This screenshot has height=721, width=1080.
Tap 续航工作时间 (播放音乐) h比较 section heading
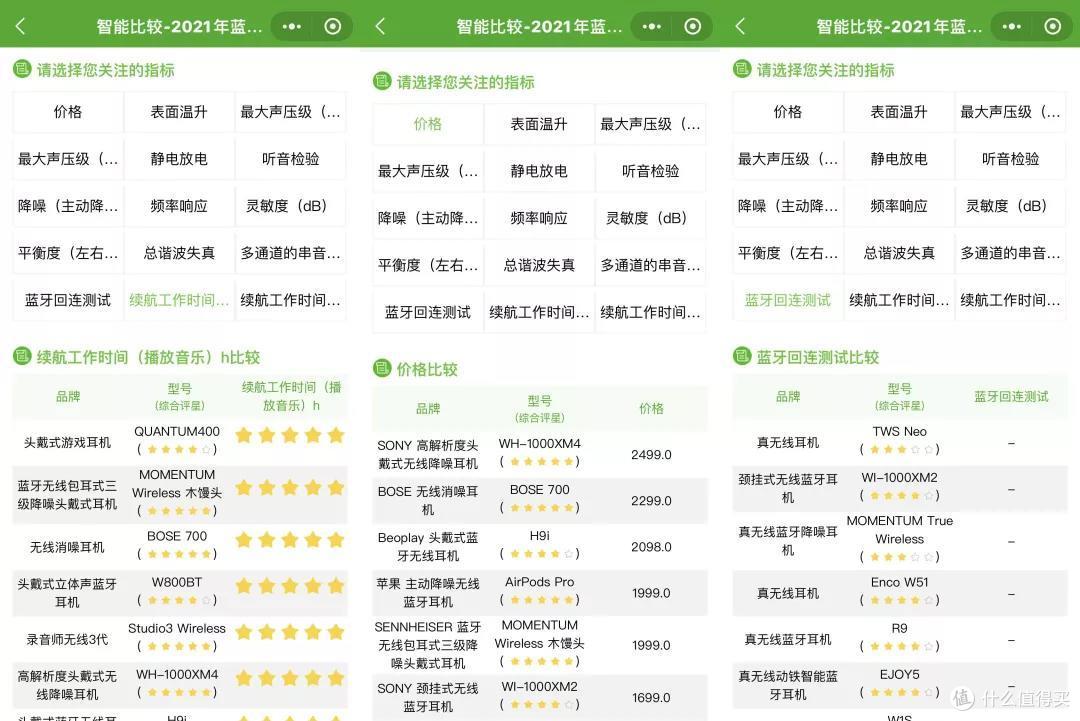148,357
